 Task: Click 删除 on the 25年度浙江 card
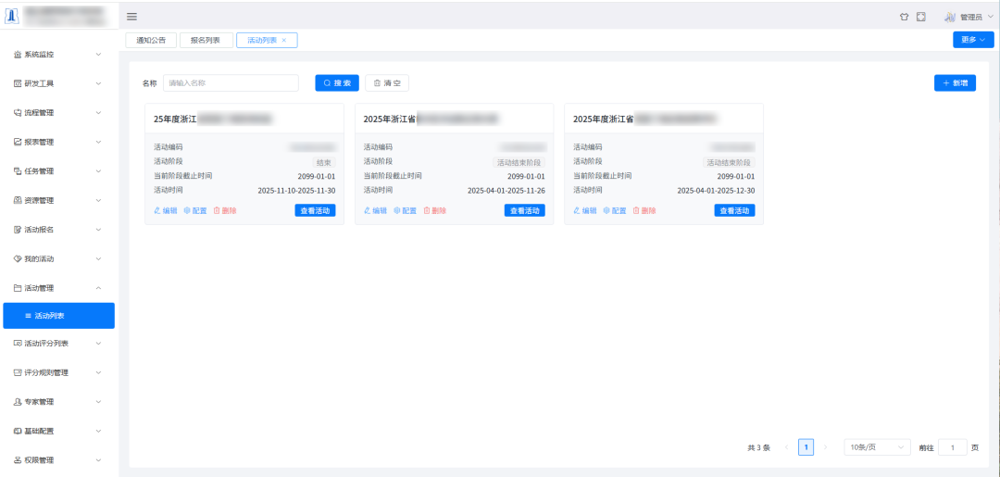click(x=225, y=211)
